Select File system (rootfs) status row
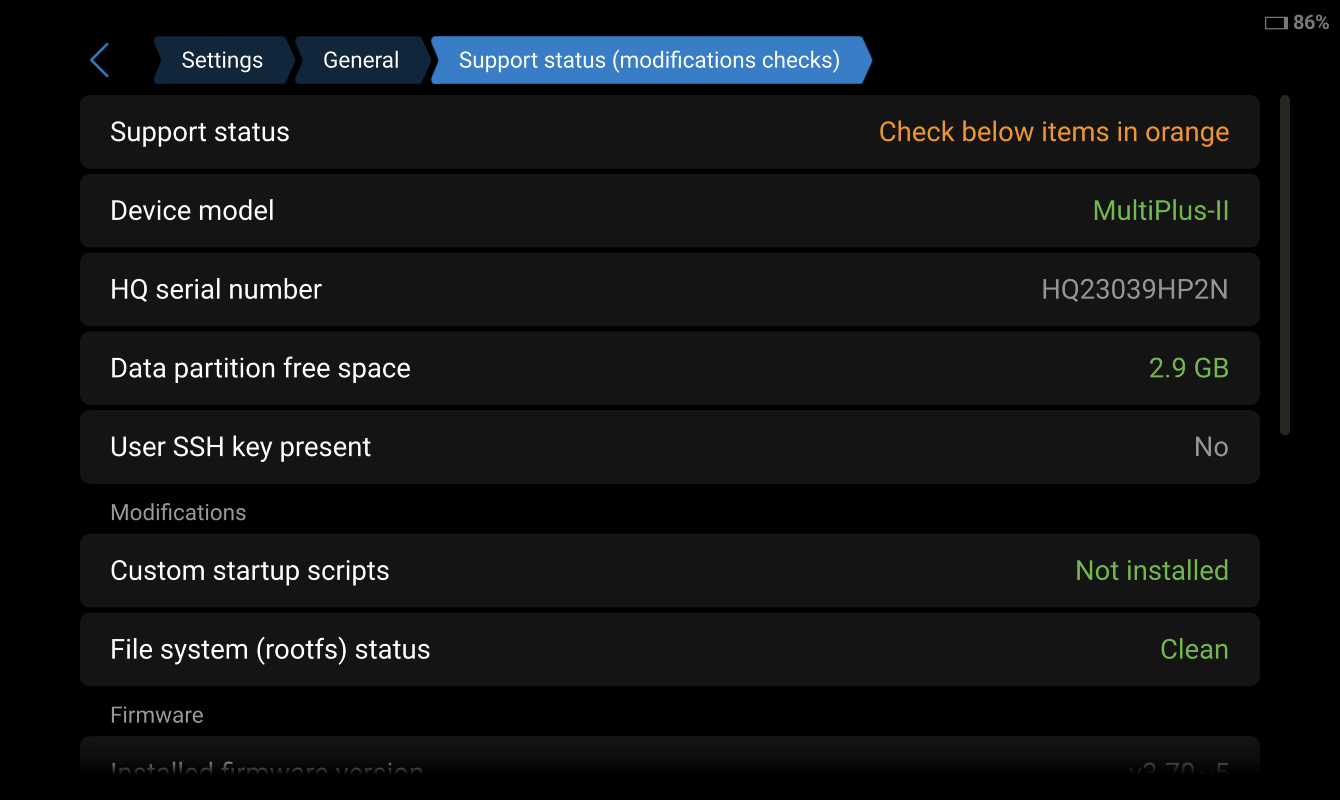This screenshot has width=1340, height=800. (x=669, y=650)
